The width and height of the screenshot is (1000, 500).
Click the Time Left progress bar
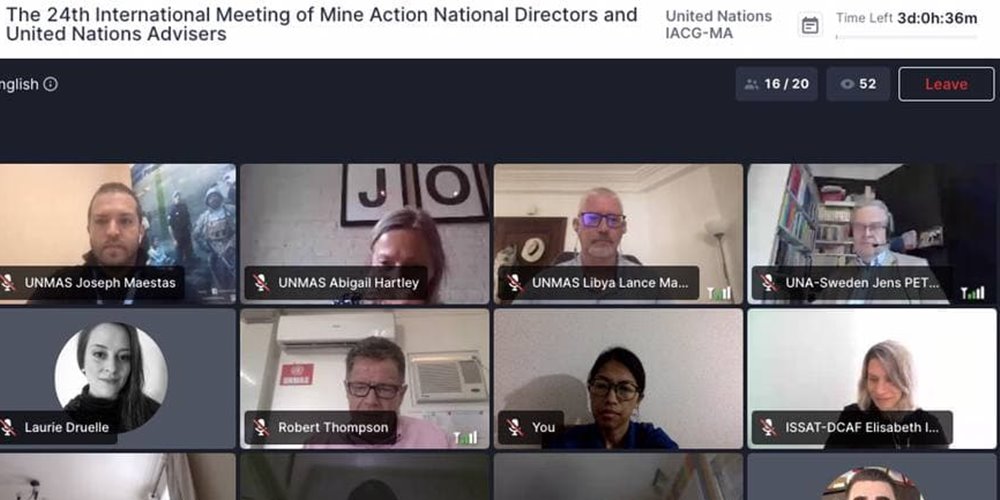point(906,37)
